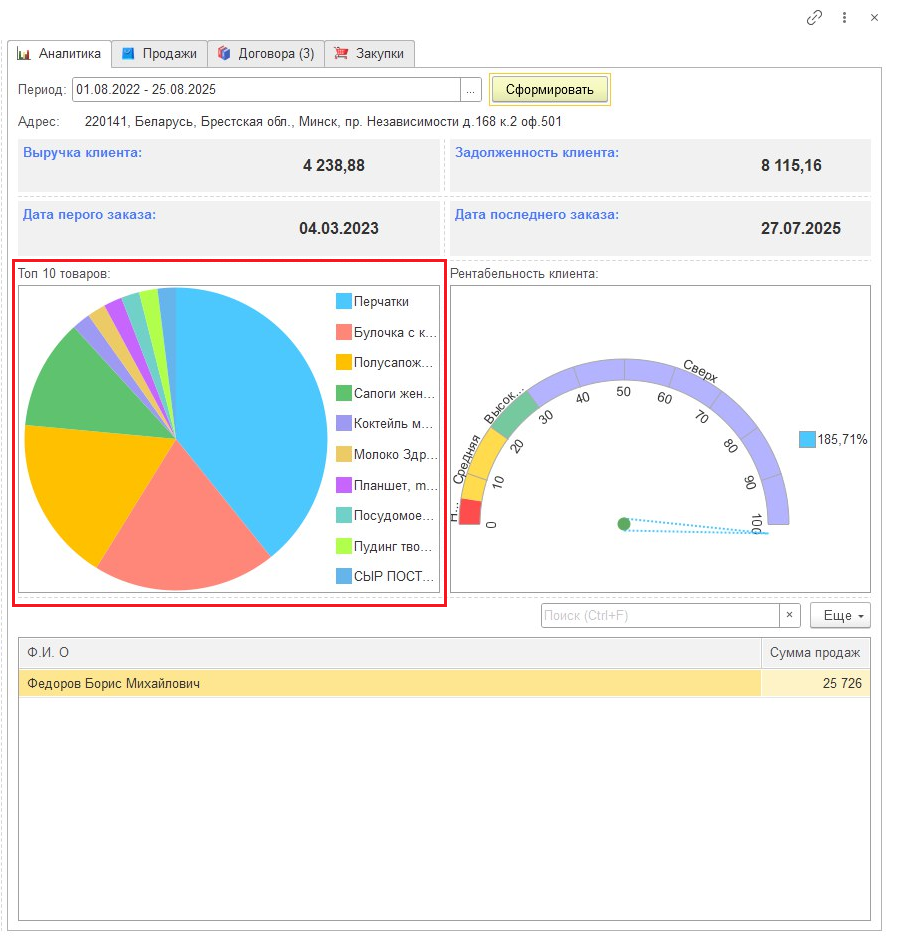Screen dimensions: 900x946
Task: Open the three-dot options menu
Action: tap(845, 17)
